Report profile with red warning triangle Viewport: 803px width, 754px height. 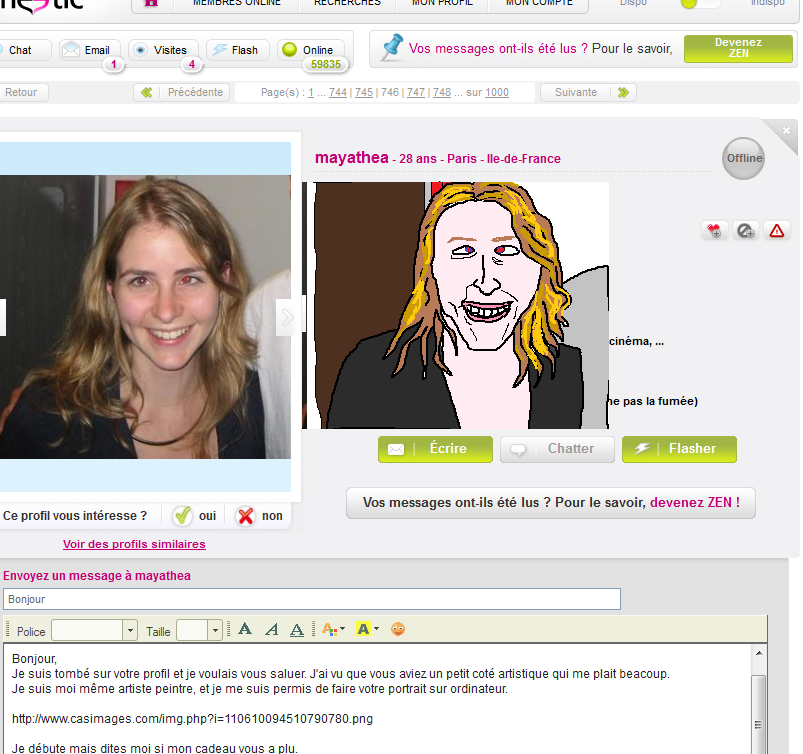pos(776,230)
